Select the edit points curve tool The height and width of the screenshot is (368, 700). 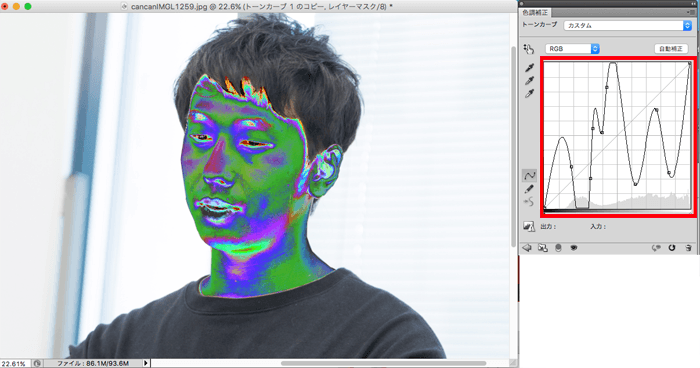tap(529, 176)
